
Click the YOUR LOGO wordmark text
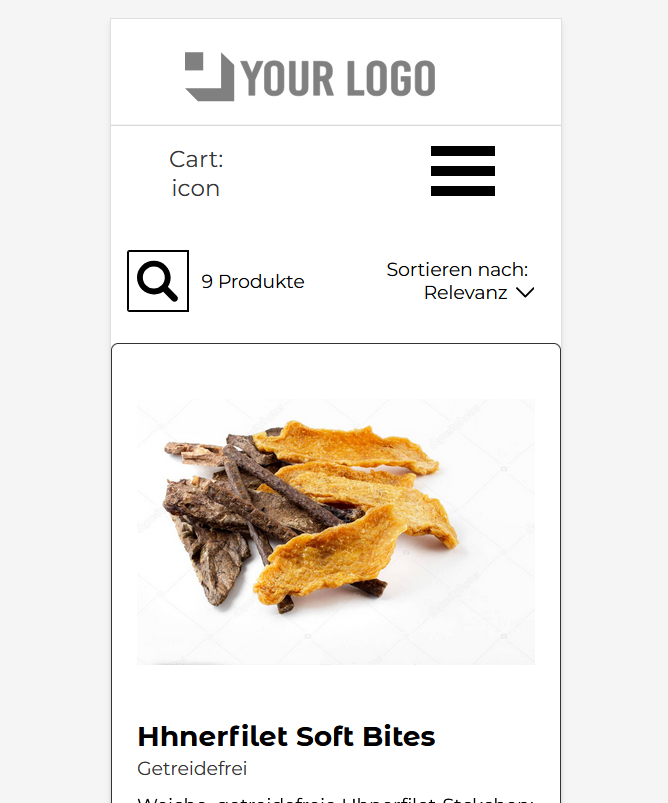pyautogui.click(x=339, y=78)
